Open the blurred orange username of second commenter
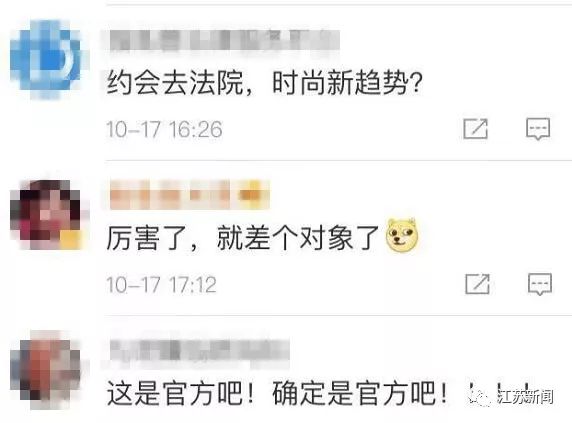The height and width of the screenshot is (423, 572). [x=189, y=194]
